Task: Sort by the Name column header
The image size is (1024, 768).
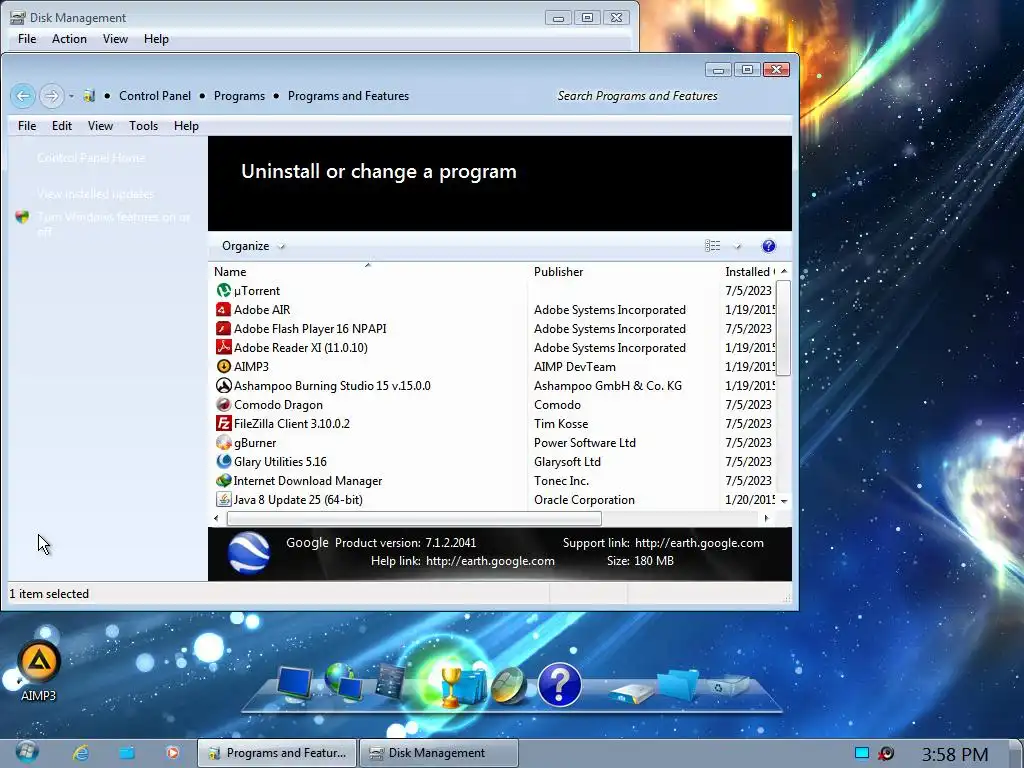Action: click(x=368, y=272)
